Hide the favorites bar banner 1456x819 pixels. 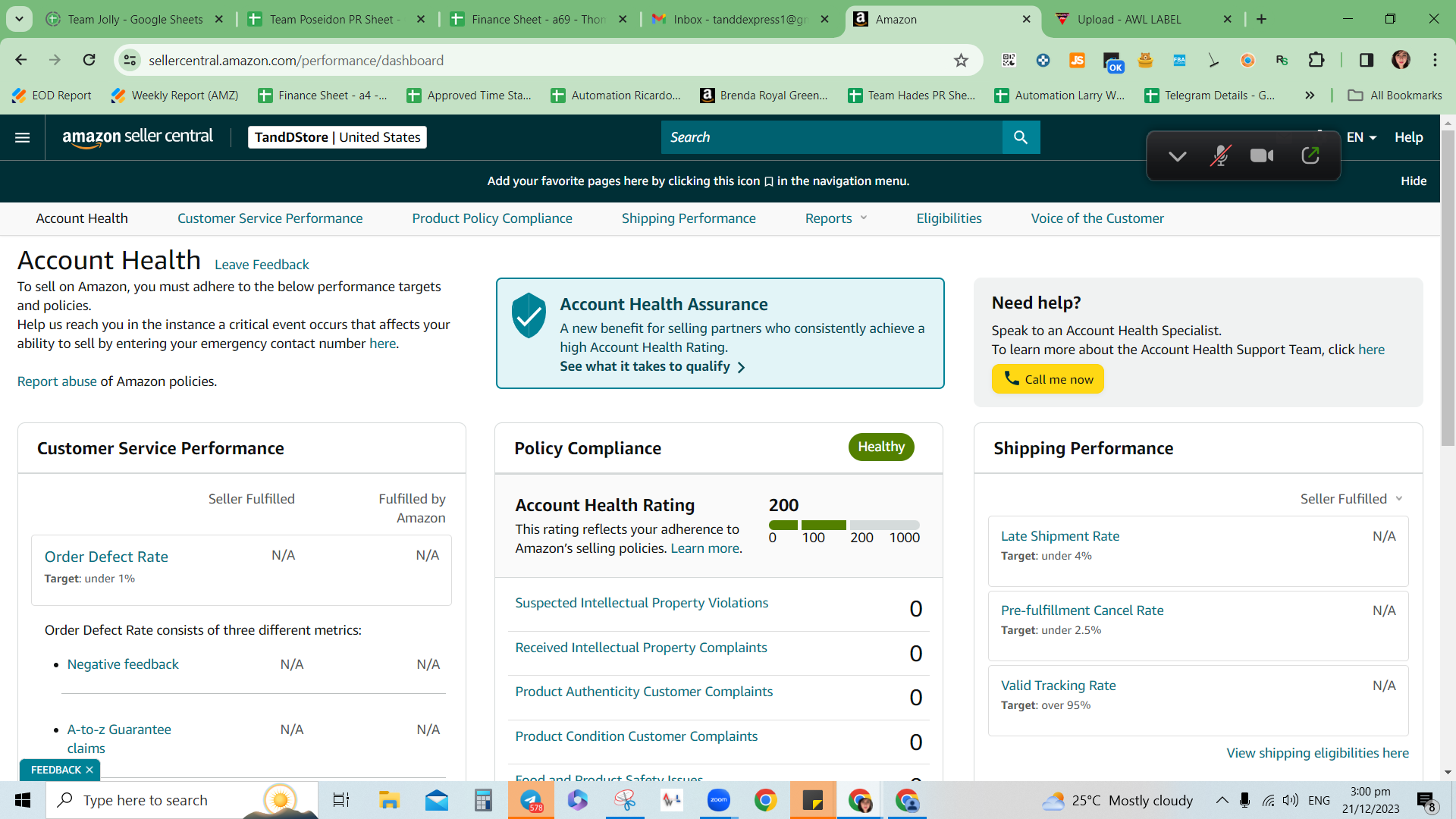[1414, 180]
